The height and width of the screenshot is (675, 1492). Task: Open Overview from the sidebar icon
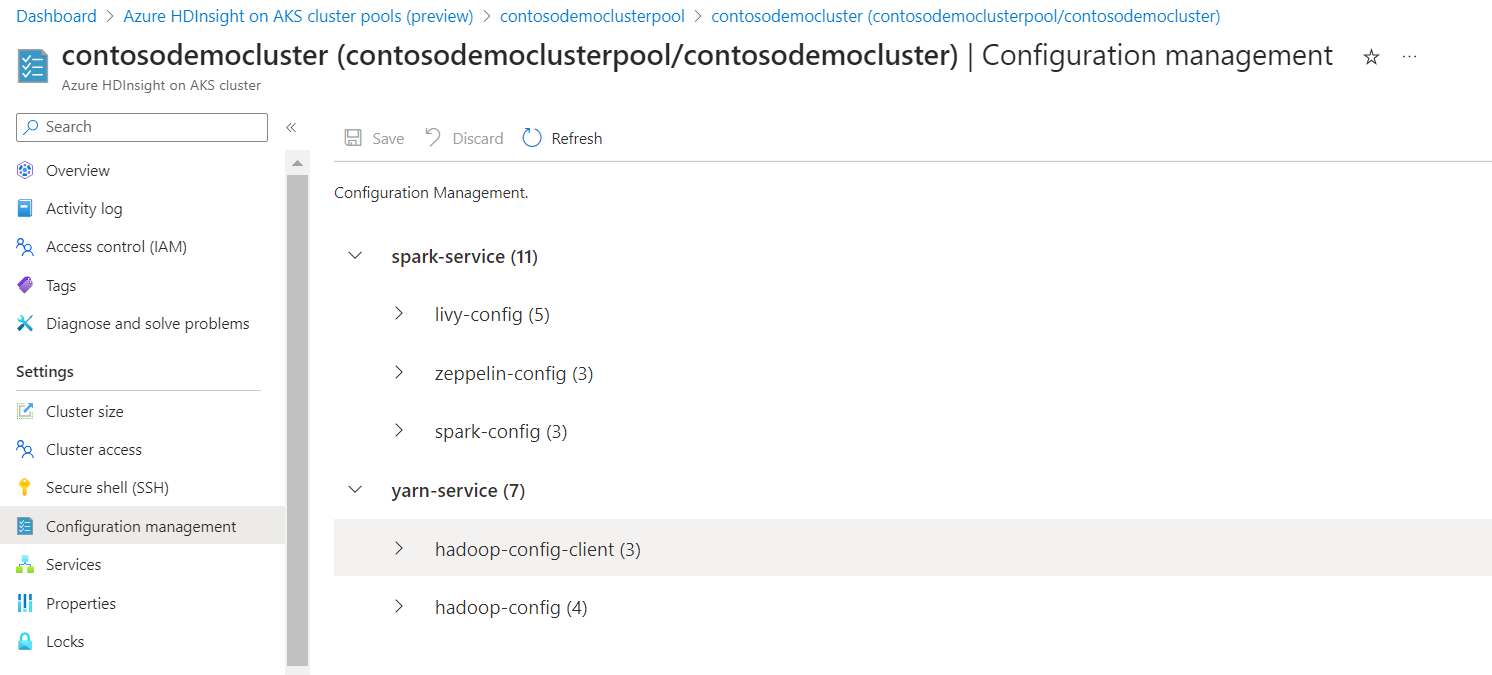[25, 170]
